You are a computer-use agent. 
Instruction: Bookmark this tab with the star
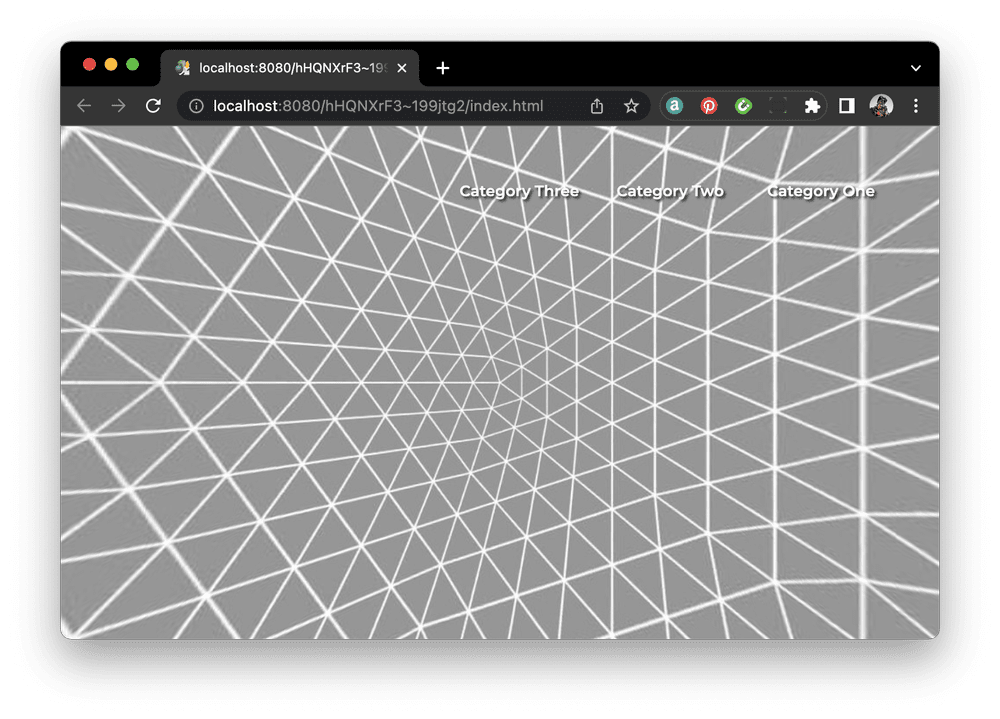pos(631,106)
